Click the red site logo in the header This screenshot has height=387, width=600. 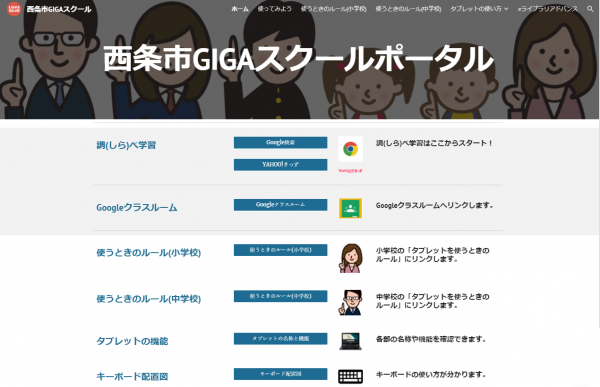click(14, 8)
